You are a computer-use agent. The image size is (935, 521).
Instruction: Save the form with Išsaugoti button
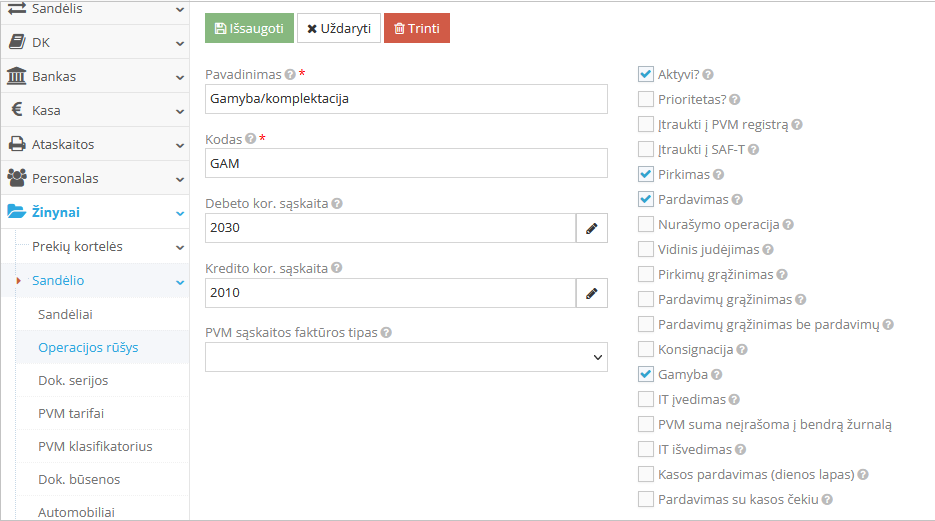[249, 28]
